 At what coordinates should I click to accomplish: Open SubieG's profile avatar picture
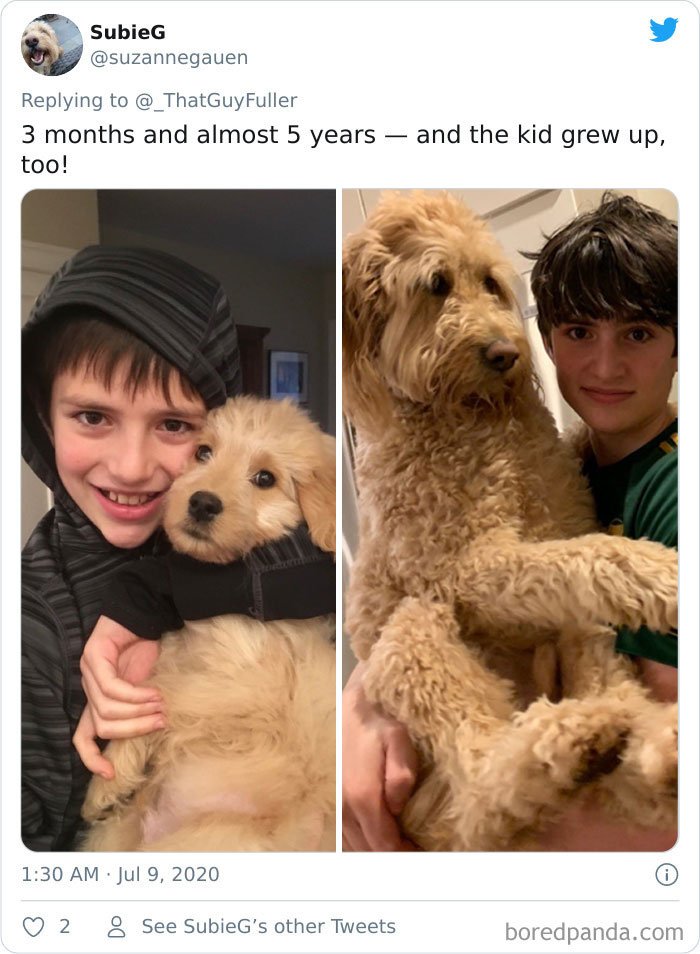[52, 44]
